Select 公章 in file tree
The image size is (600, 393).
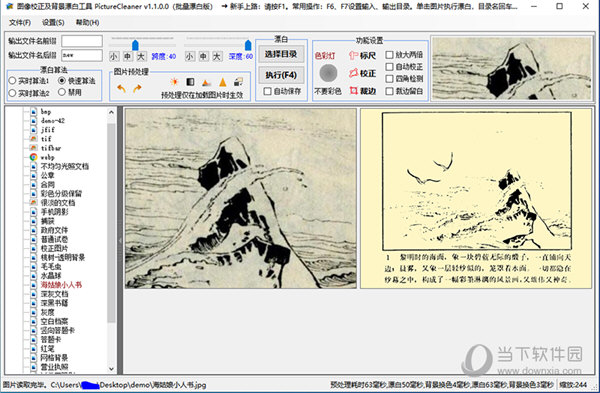[47, 175]
